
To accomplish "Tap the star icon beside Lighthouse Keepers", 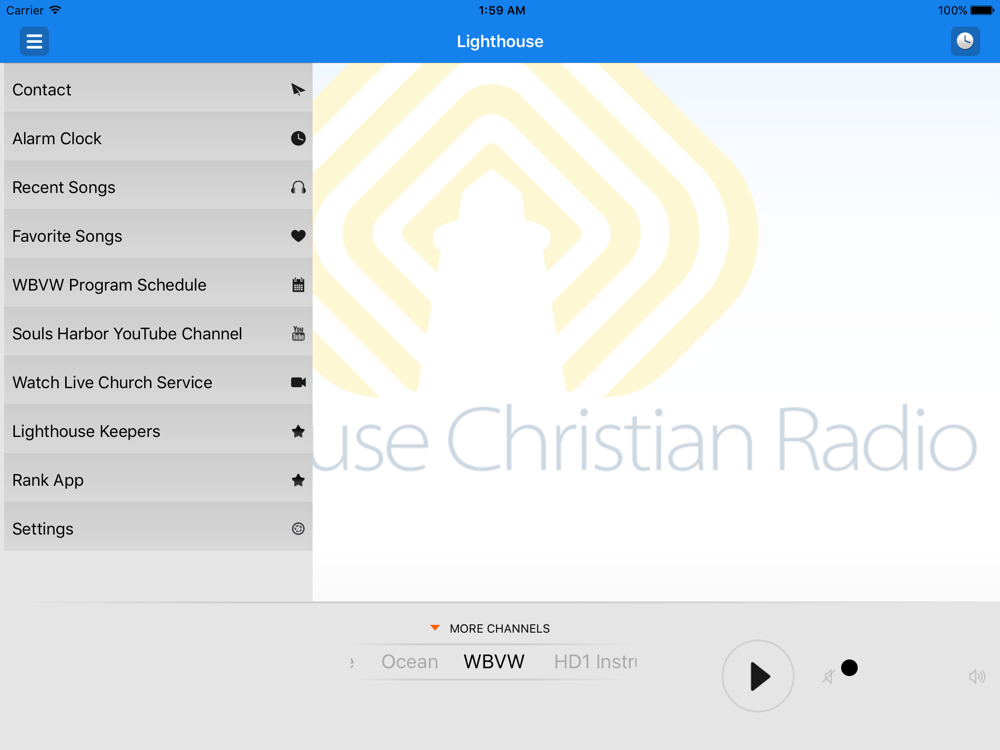I will [x=298, y=431].
